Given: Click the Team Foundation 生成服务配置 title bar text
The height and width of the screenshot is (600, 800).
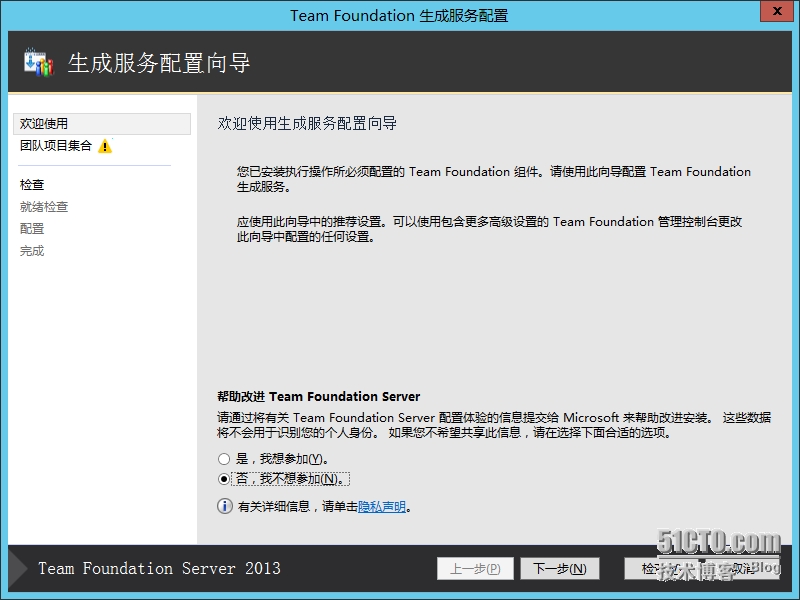Looking at the screenshot, I should pos(399,15).
